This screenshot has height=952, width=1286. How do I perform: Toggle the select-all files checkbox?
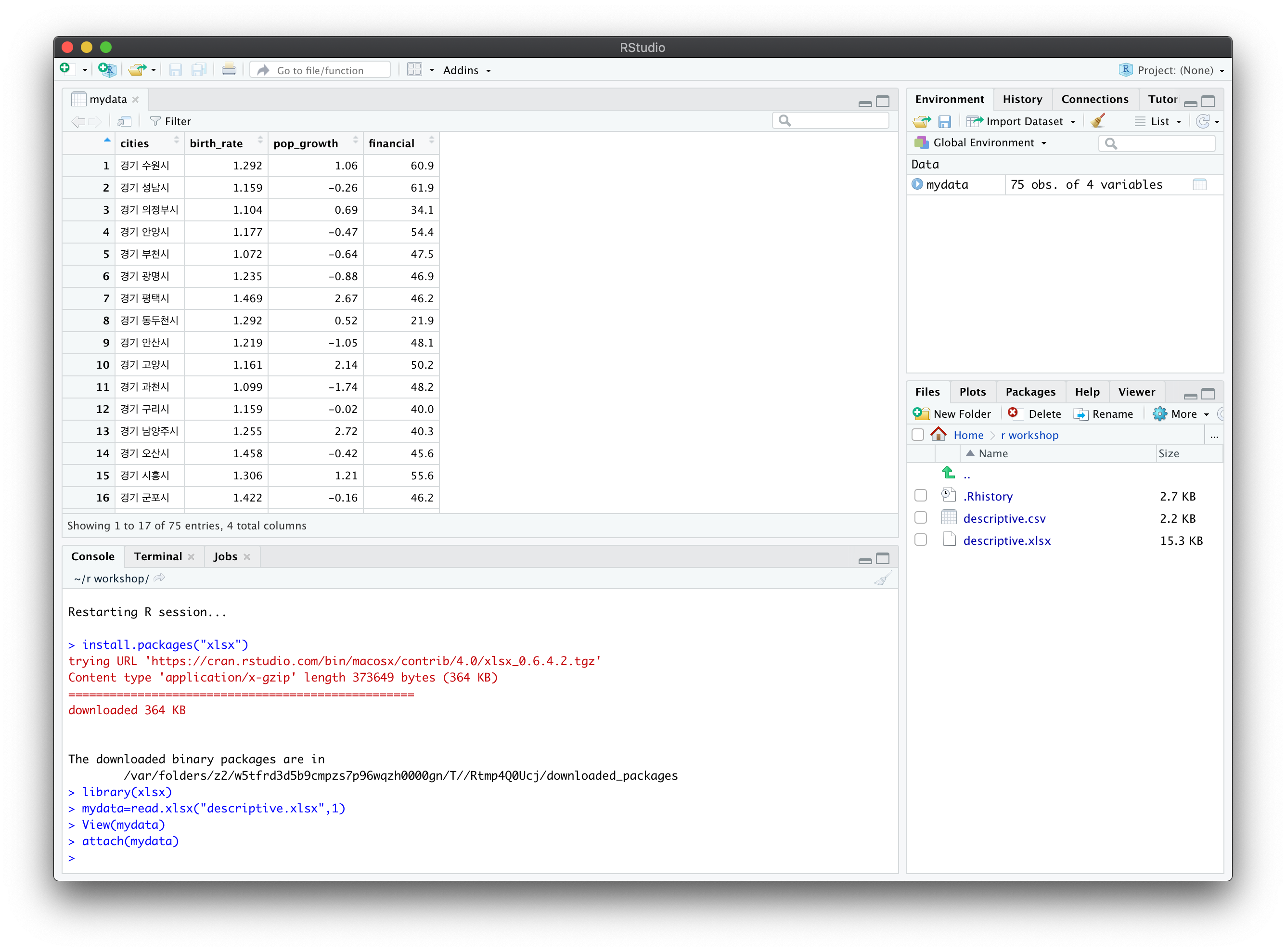[918, 435]
